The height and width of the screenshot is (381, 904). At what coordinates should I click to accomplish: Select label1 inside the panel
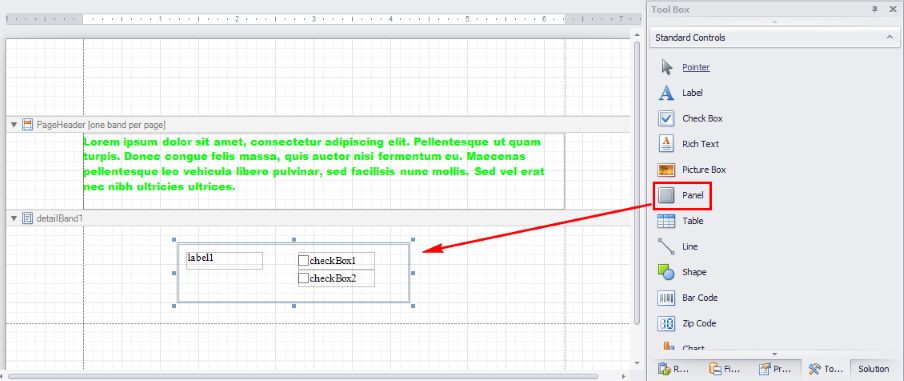224,261
